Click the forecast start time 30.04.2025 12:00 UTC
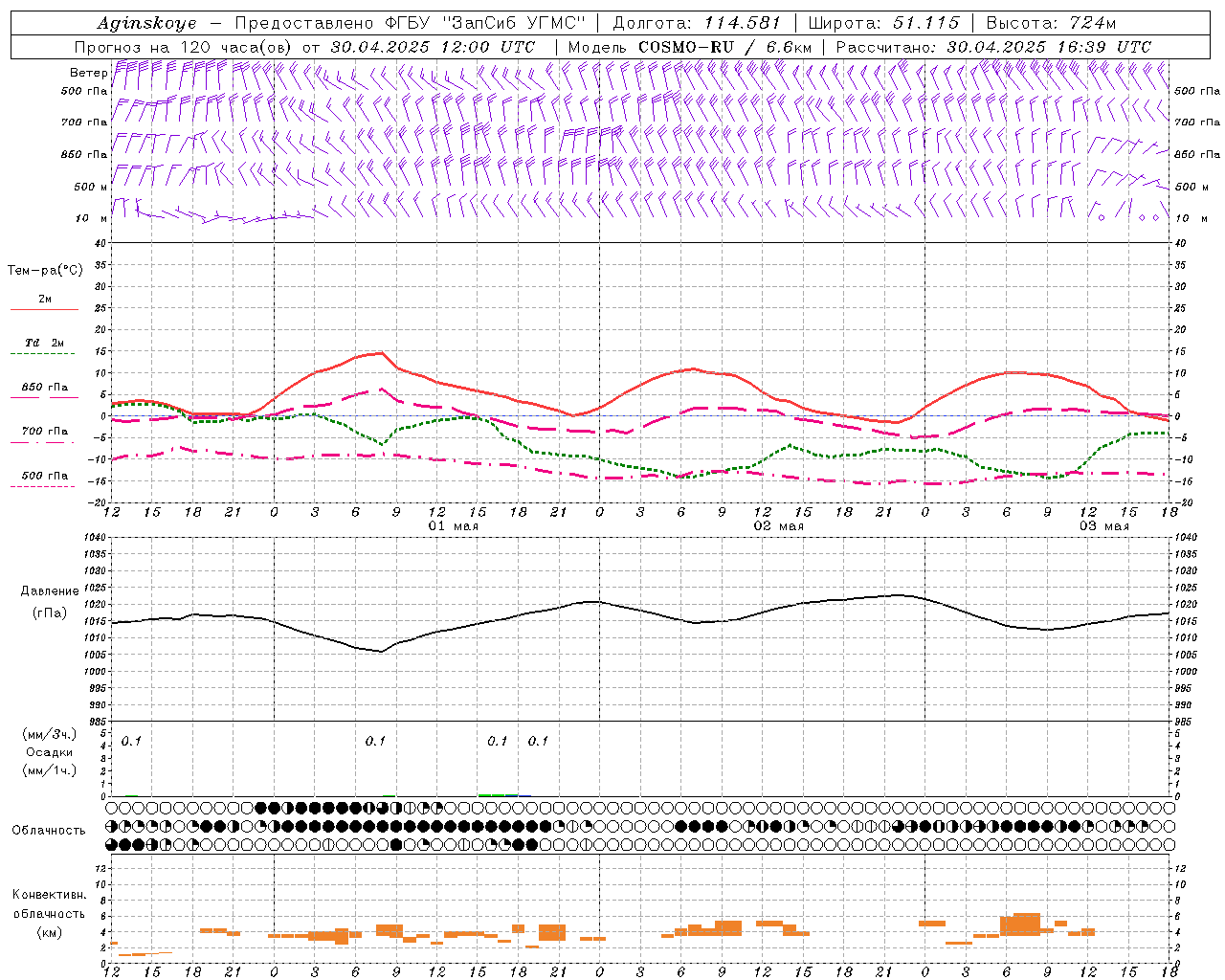Screen dimensions: 1225x980 [433, 47]
